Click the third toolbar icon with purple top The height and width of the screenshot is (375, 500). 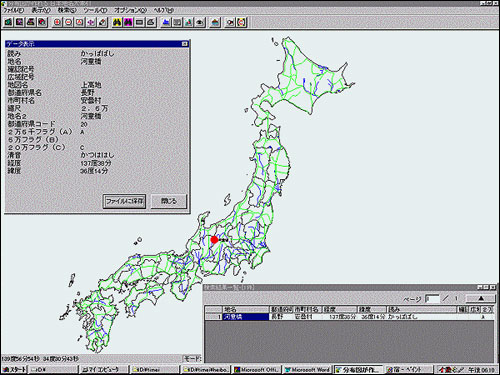point(31,22)
